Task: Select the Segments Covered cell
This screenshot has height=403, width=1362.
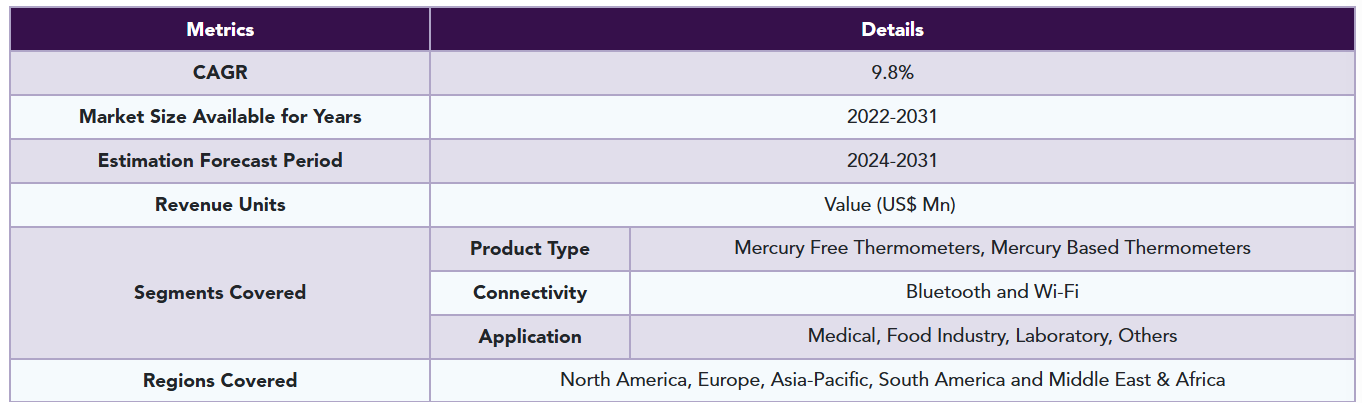Action: [x=220, y=293]
